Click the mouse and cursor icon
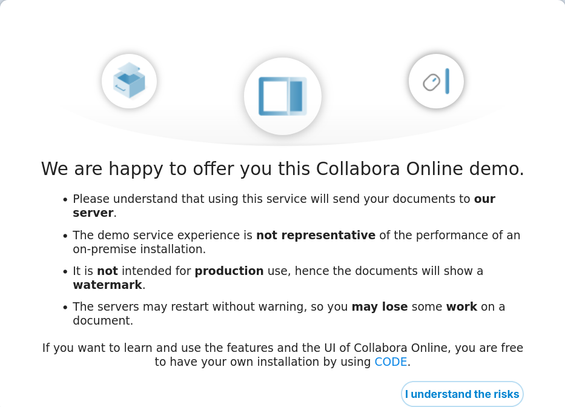The width and height of the screenshot is (565, 407). point(436,81)
